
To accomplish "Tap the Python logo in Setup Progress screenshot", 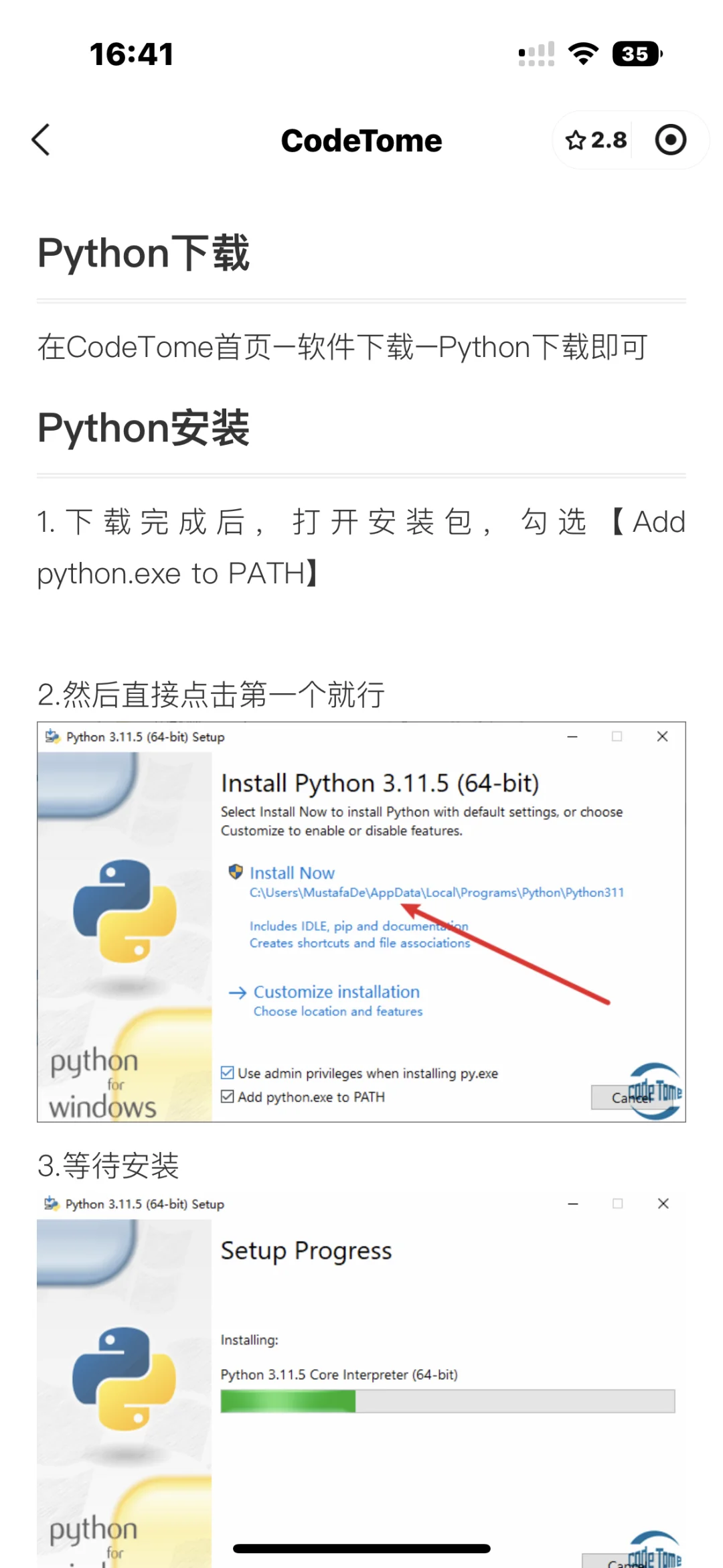I will [x=124, y=1378].
